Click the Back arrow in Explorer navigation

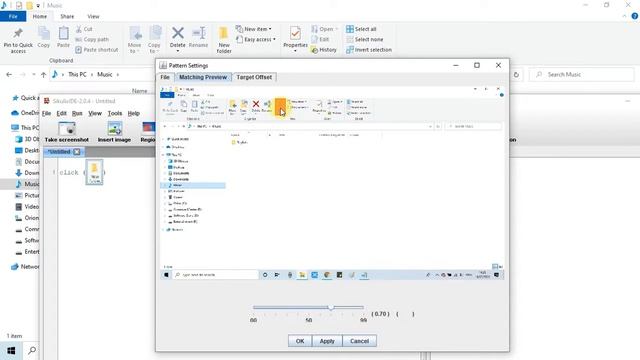[9, 75]
